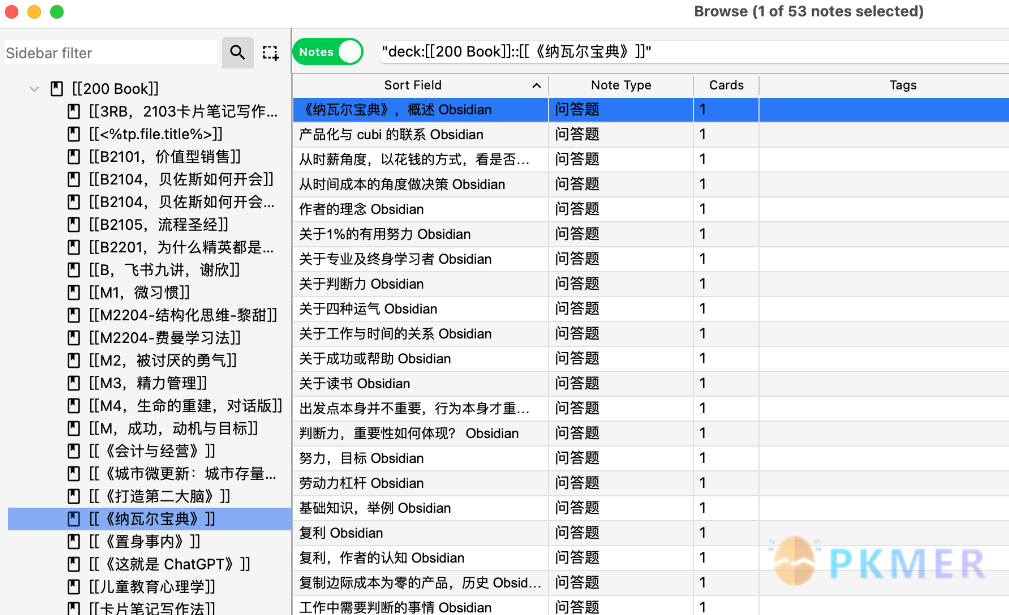
Task: Click the deck icon beside [[B2101，价值型销售]]
Action: (x=74, y=157)
